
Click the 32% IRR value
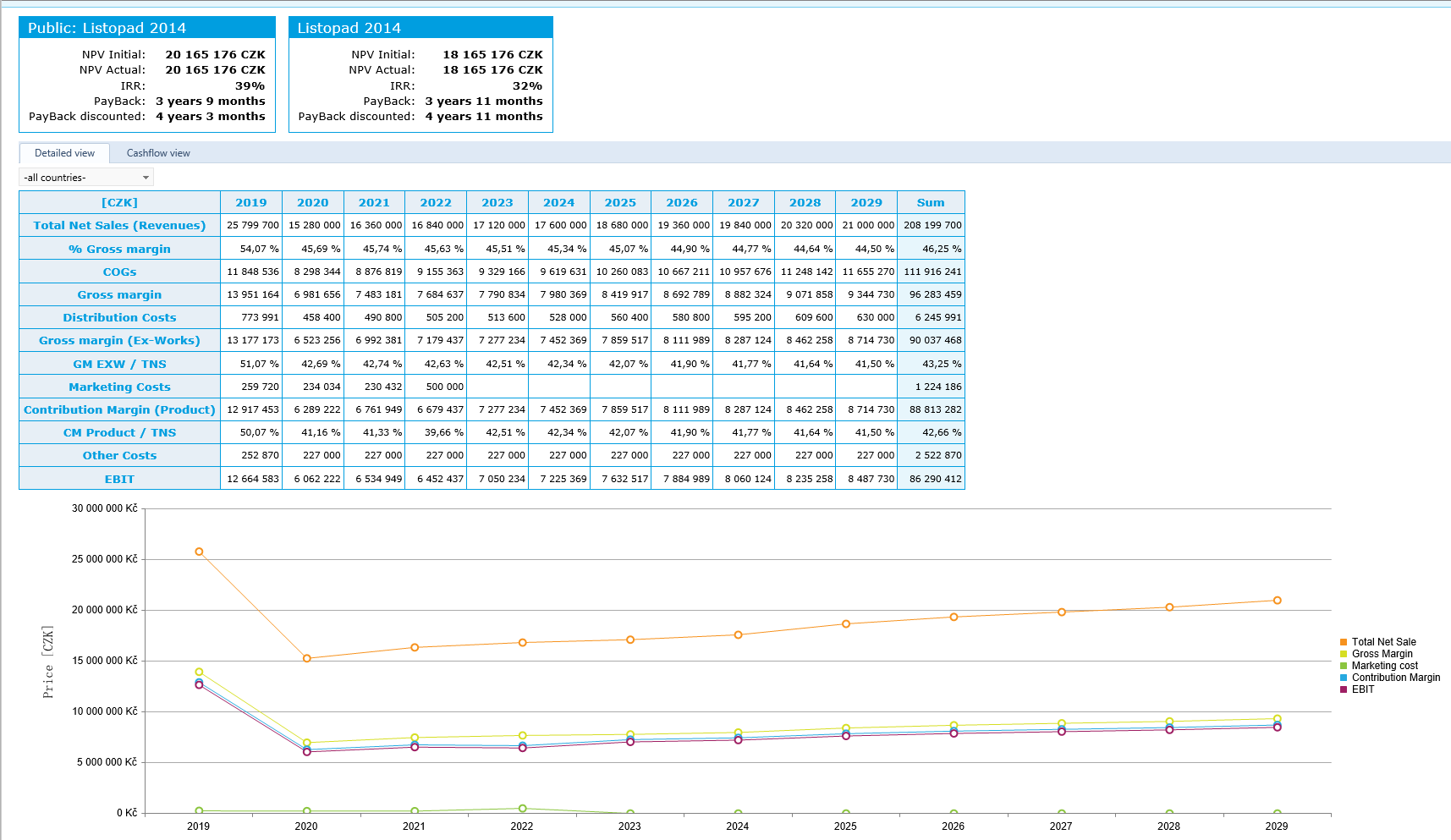click(527, 85)
